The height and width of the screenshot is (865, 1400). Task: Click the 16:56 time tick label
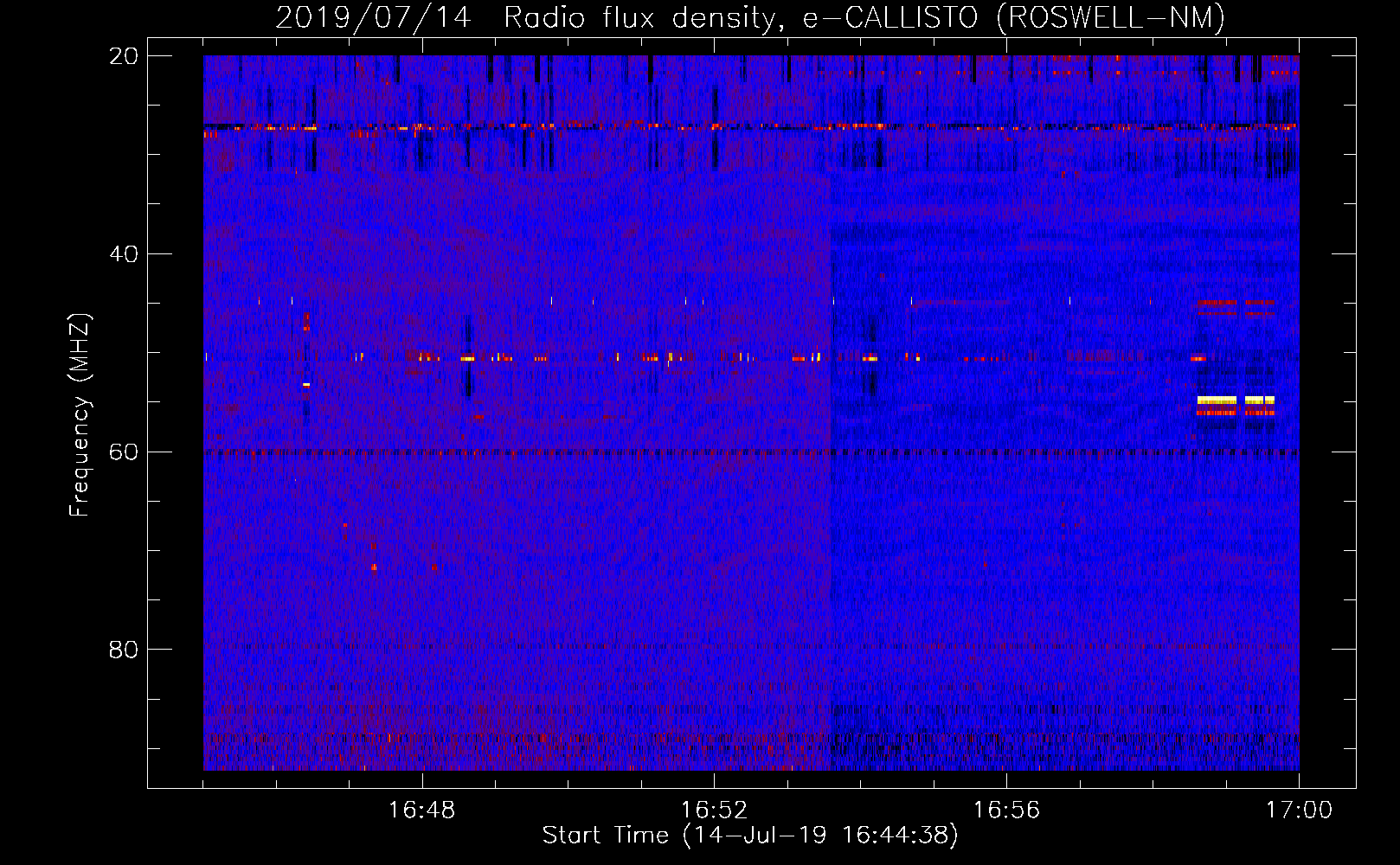tap(1006, 811)
